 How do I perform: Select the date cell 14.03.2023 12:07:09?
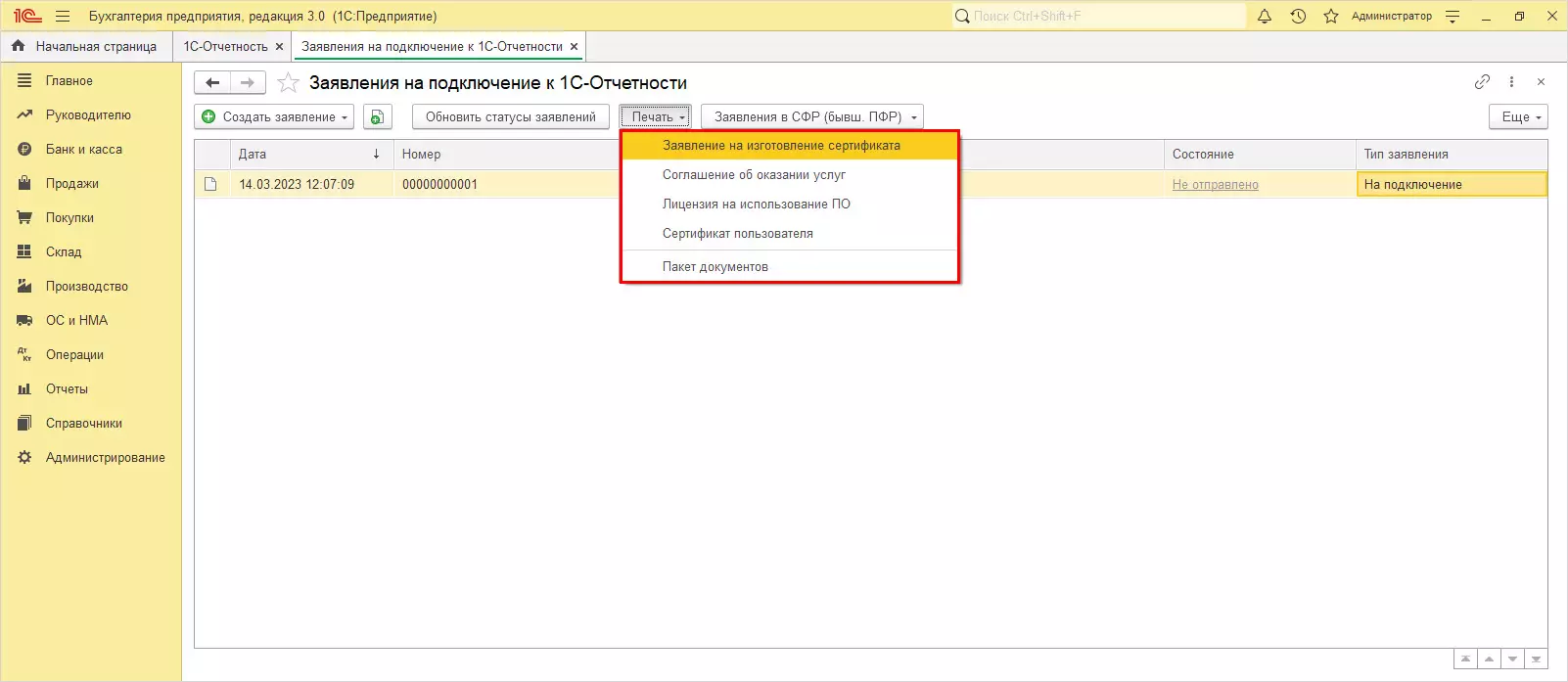[312, 184]
